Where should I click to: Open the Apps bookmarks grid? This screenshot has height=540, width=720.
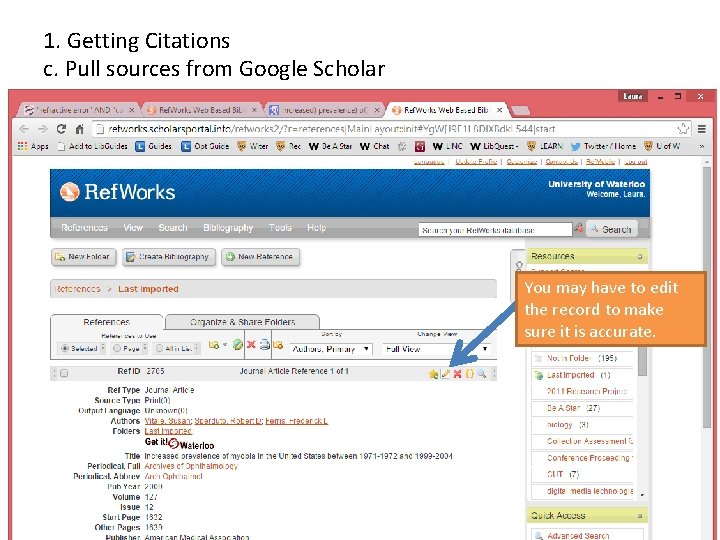33,146
